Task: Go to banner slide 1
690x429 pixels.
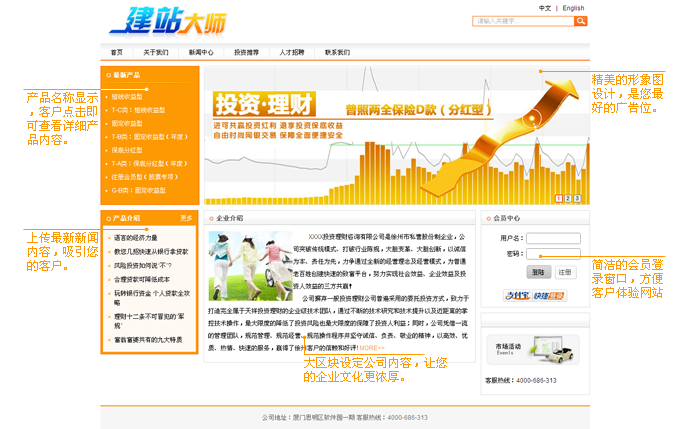Action: tap(560, 198)
